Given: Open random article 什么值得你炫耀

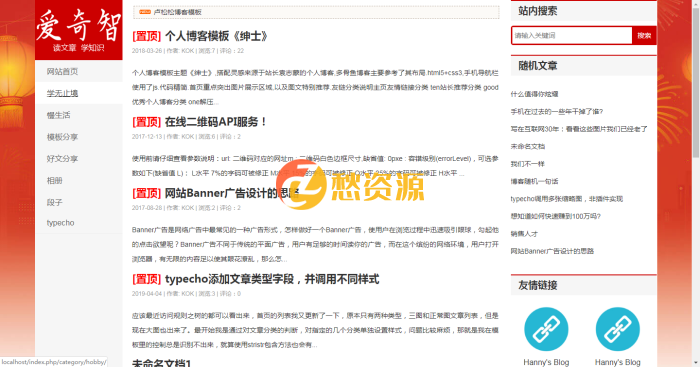Looking at the screenshot, I should (x=534, y=94).
